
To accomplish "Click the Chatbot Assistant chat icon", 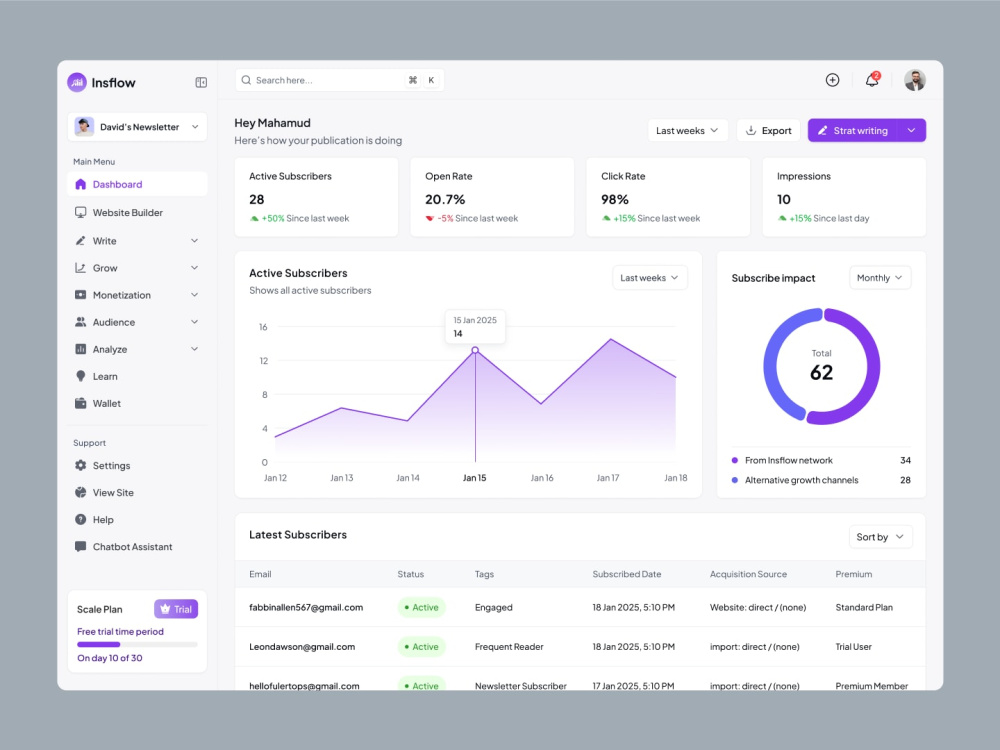I will pos(80,547).
